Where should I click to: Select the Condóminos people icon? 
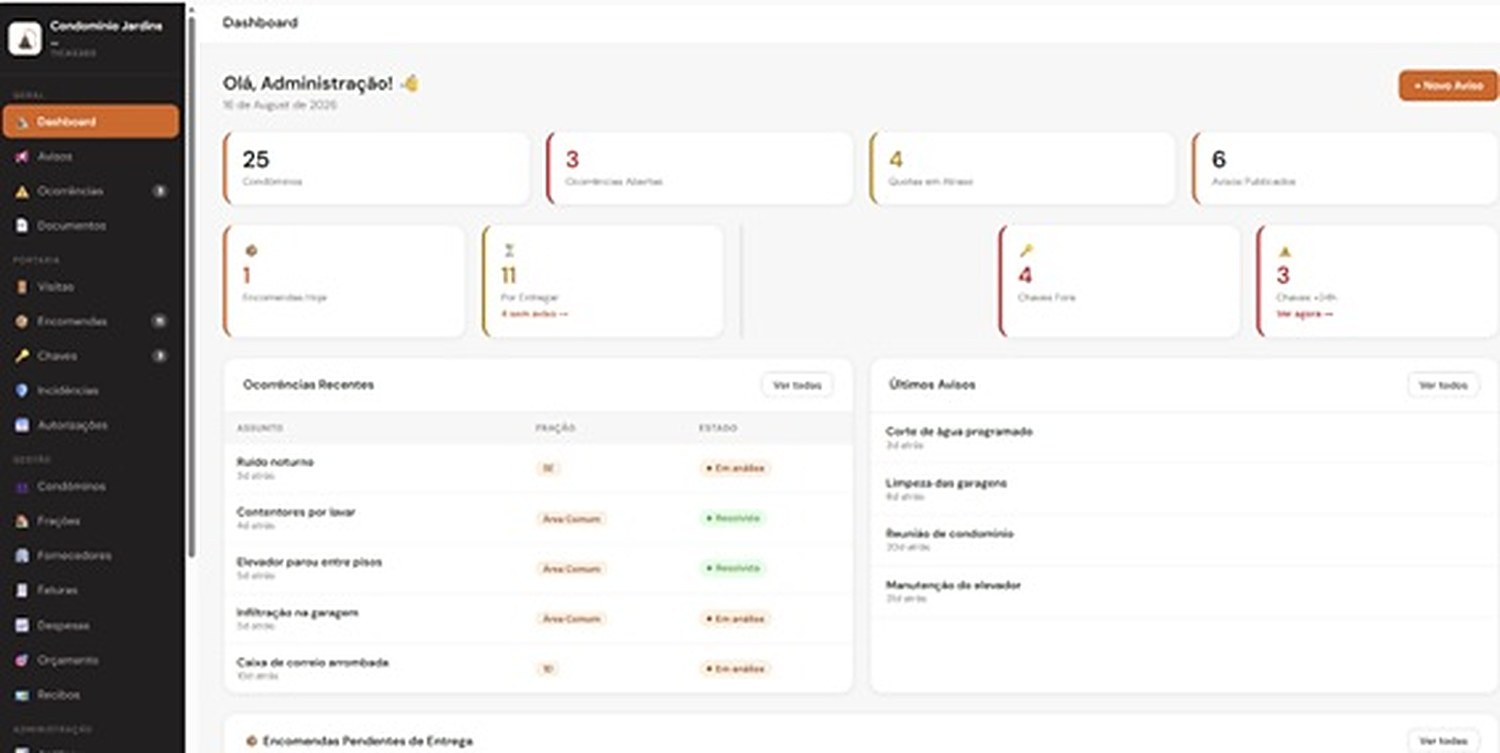[x=22, y=487]
